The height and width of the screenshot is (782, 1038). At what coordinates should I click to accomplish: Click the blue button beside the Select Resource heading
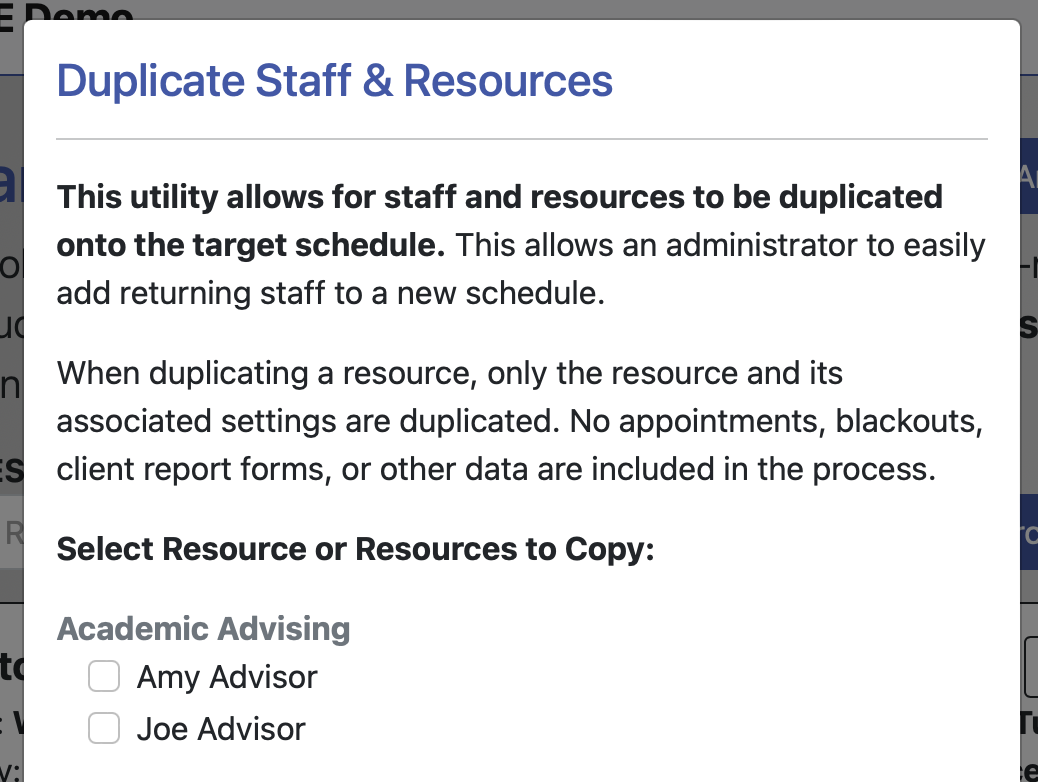click(1028, 534)
